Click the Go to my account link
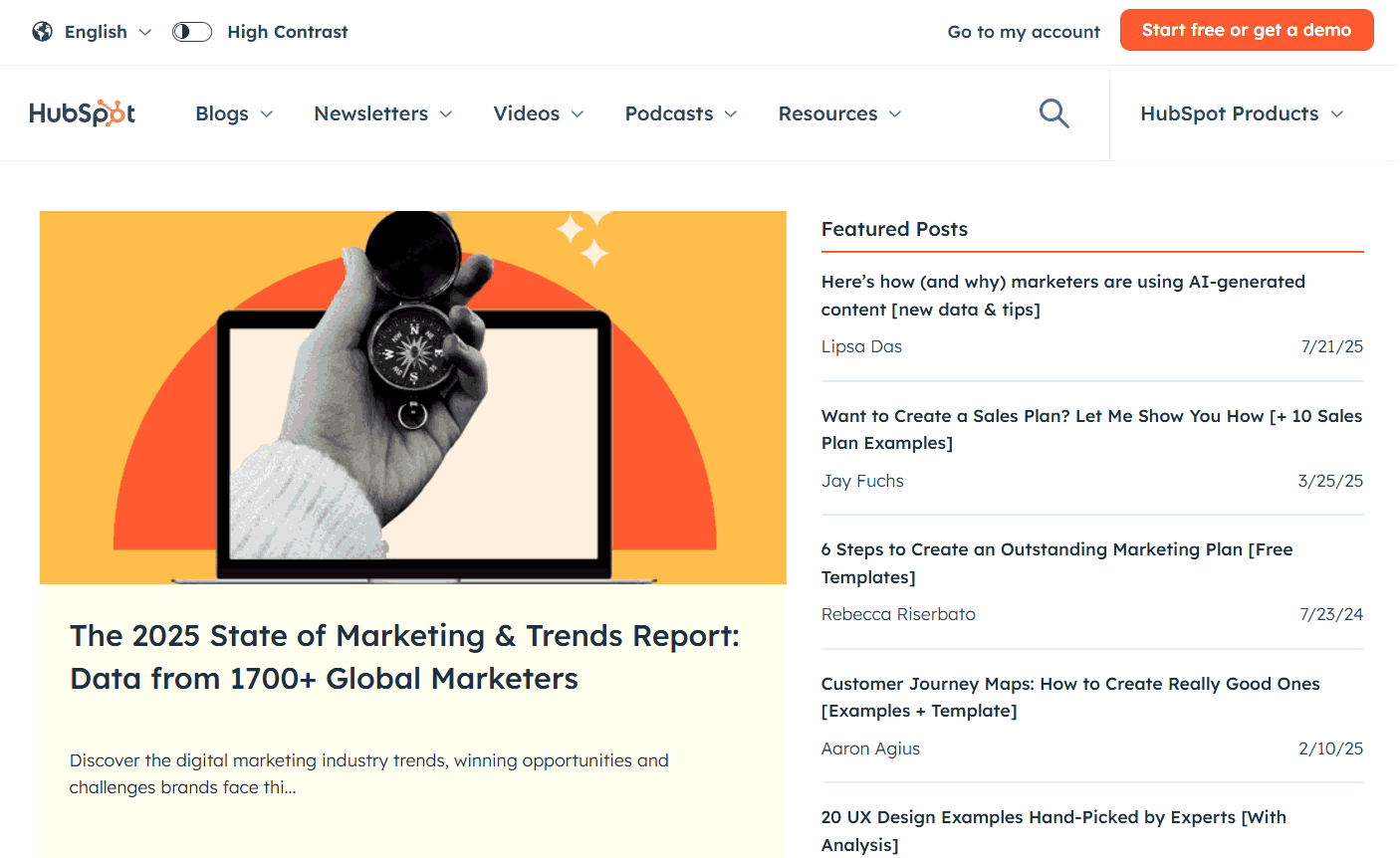Screen dimensions: 1400x858 [x=1024, y=31]
